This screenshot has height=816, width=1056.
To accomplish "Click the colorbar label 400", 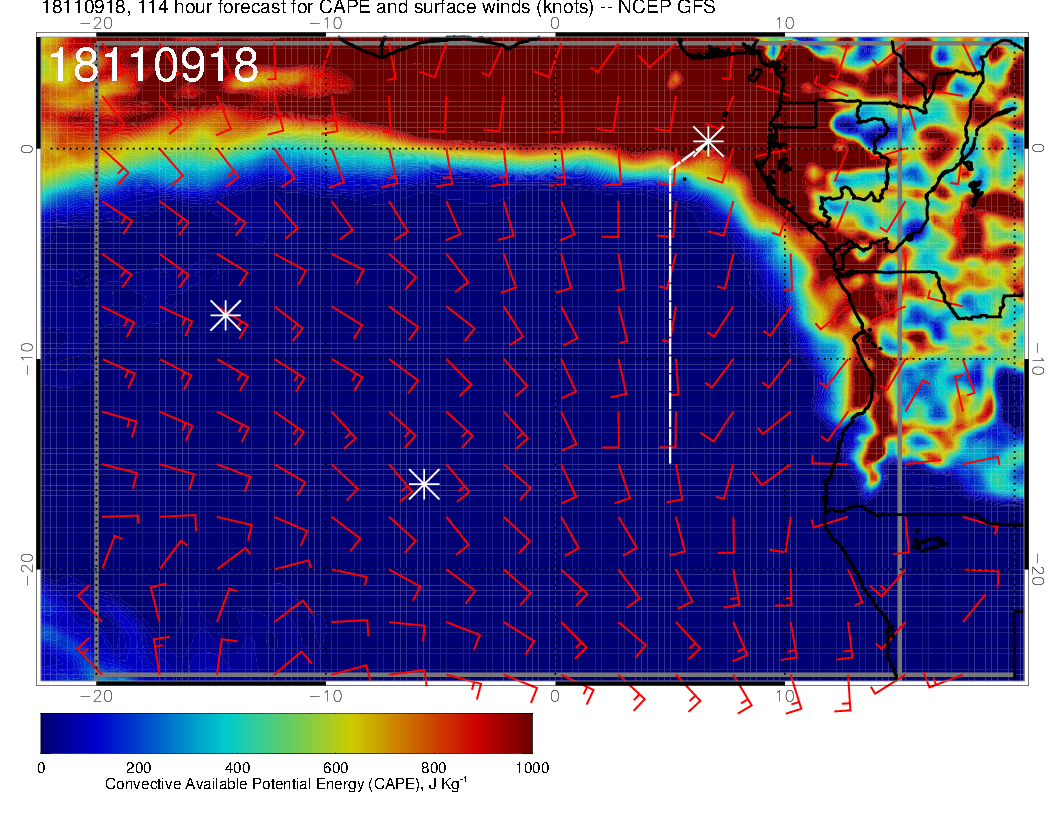I will point(237,768).
